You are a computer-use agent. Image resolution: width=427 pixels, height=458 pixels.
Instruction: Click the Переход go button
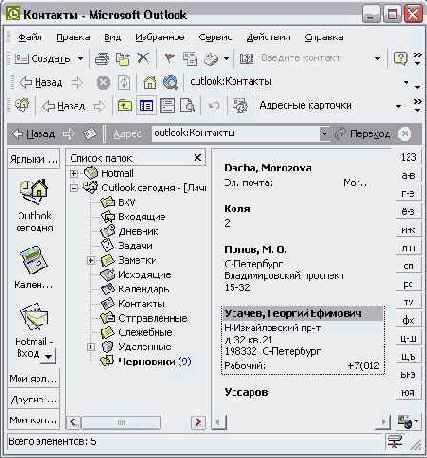point(363,134)
